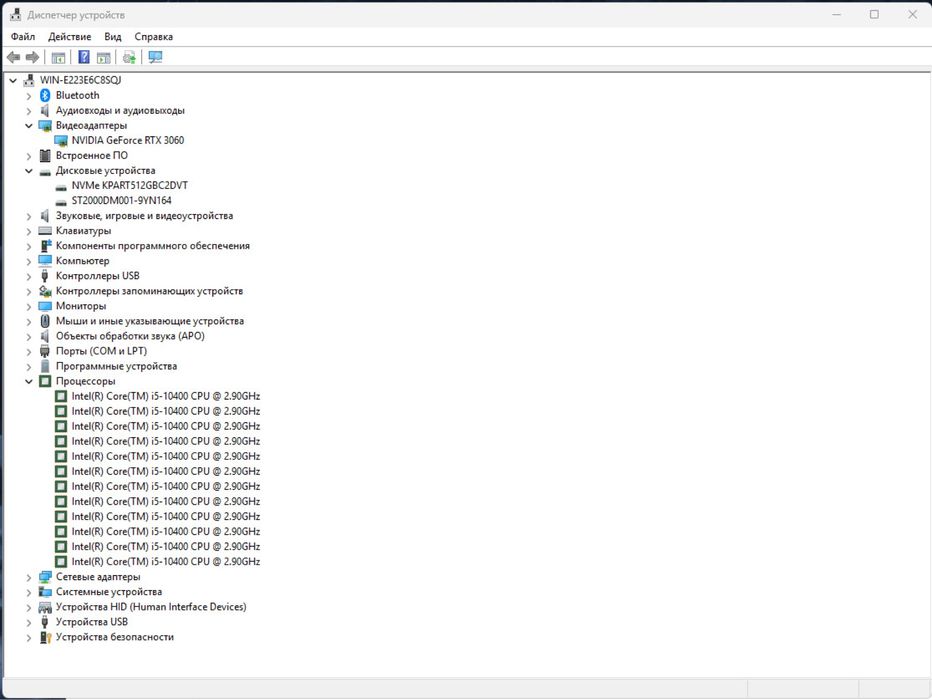Screen dimensions: 932x700
Task: Select the Аудиовходы и аудиовыходы label
Action: (x=120, y=111)
